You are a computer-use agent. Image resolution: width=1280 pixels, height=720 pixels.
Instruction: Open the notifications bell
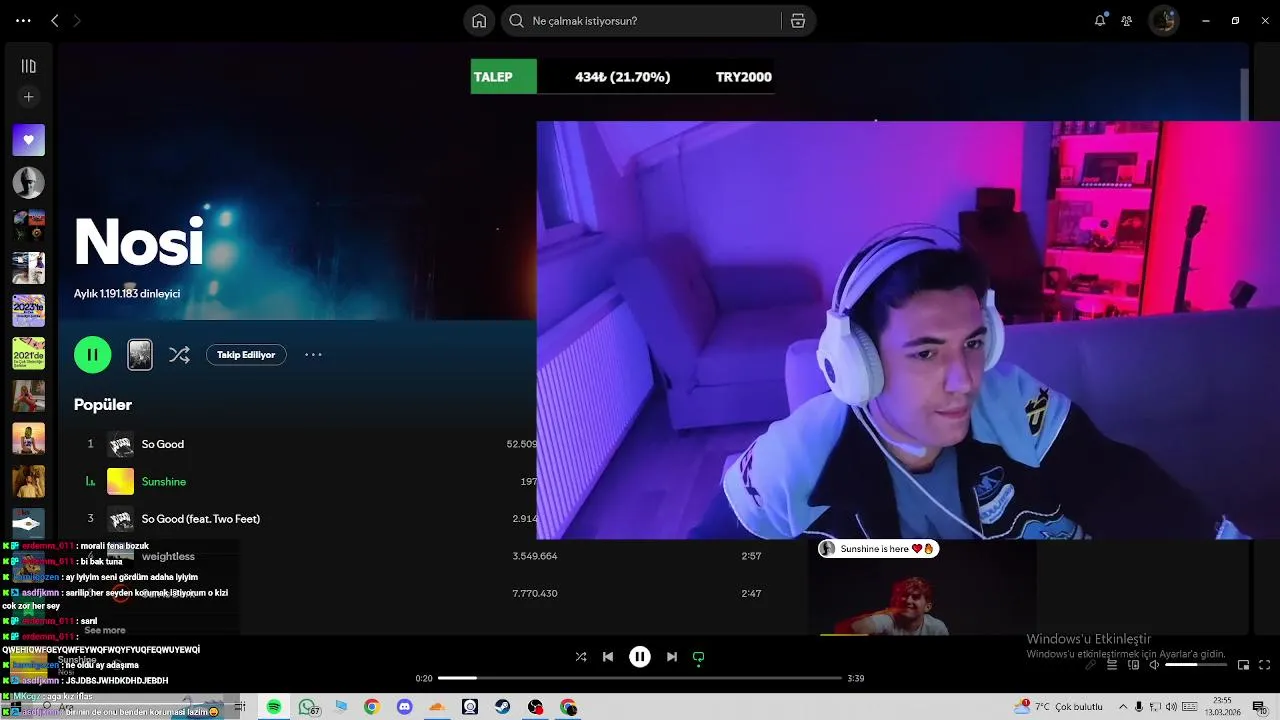tap(1100, 20)
